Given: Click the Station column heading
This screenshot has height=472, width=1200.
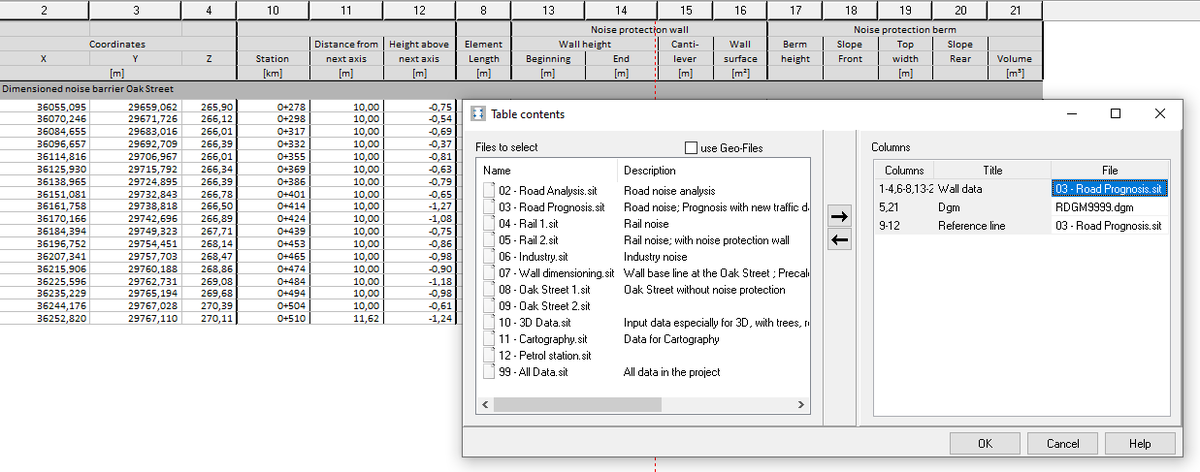Looking at the screenshot, I should (x=273, y=58).
